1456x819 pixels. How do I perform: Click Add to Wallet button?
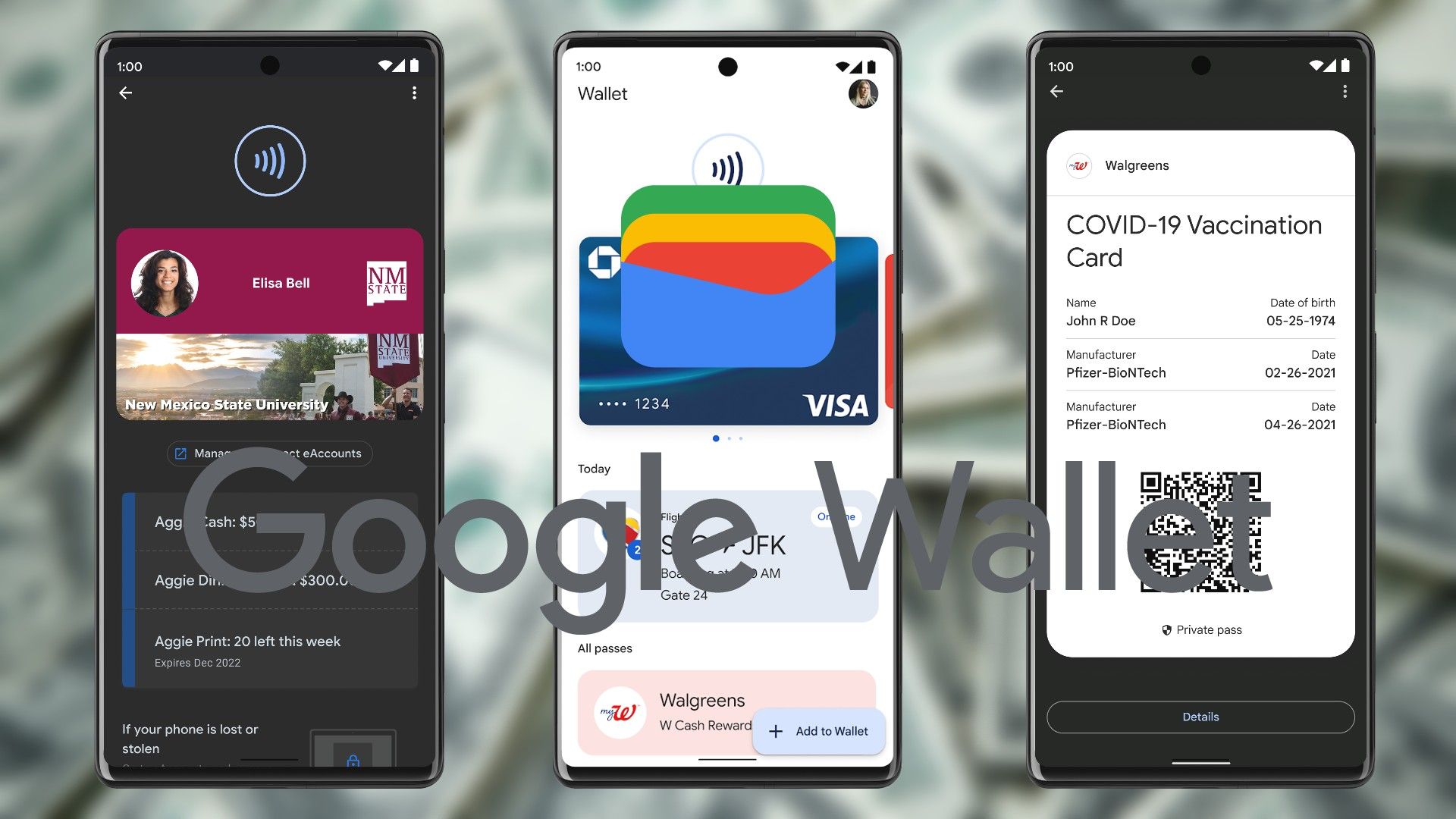pyautogui.click(x=818, y=731)
